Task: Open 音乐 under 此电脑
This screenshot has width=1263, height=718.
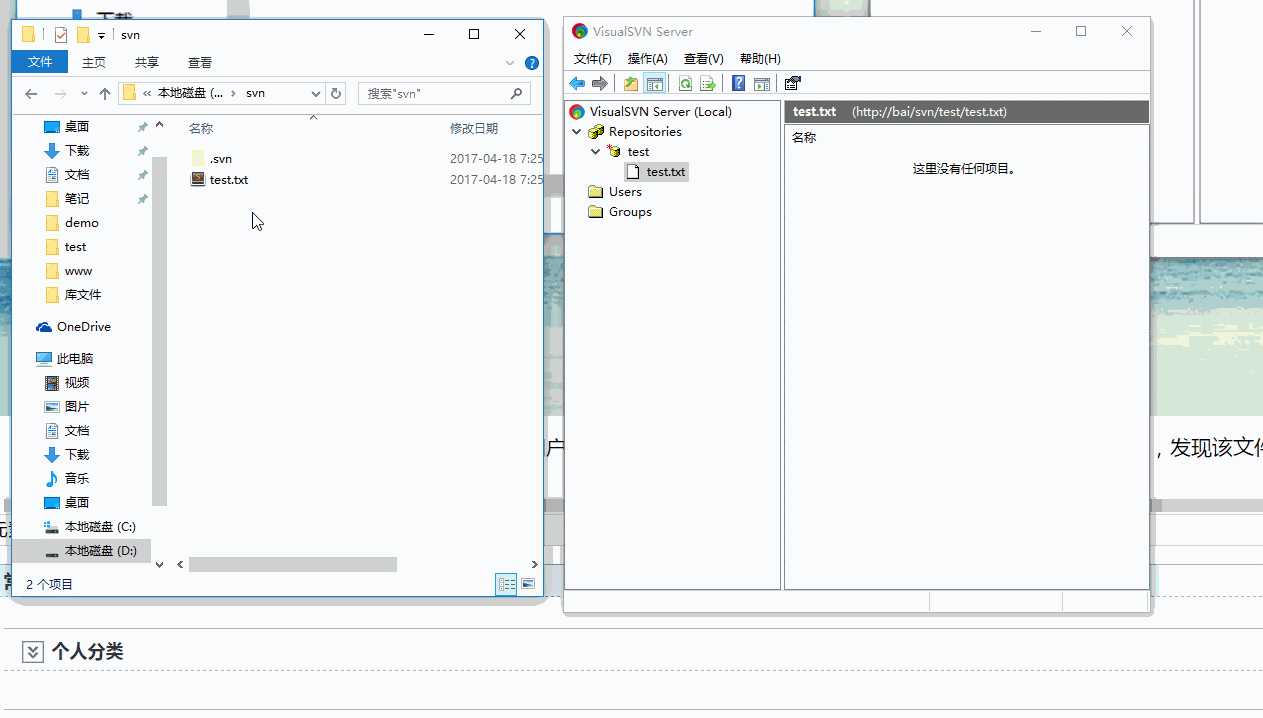Action: click(77, 479)
